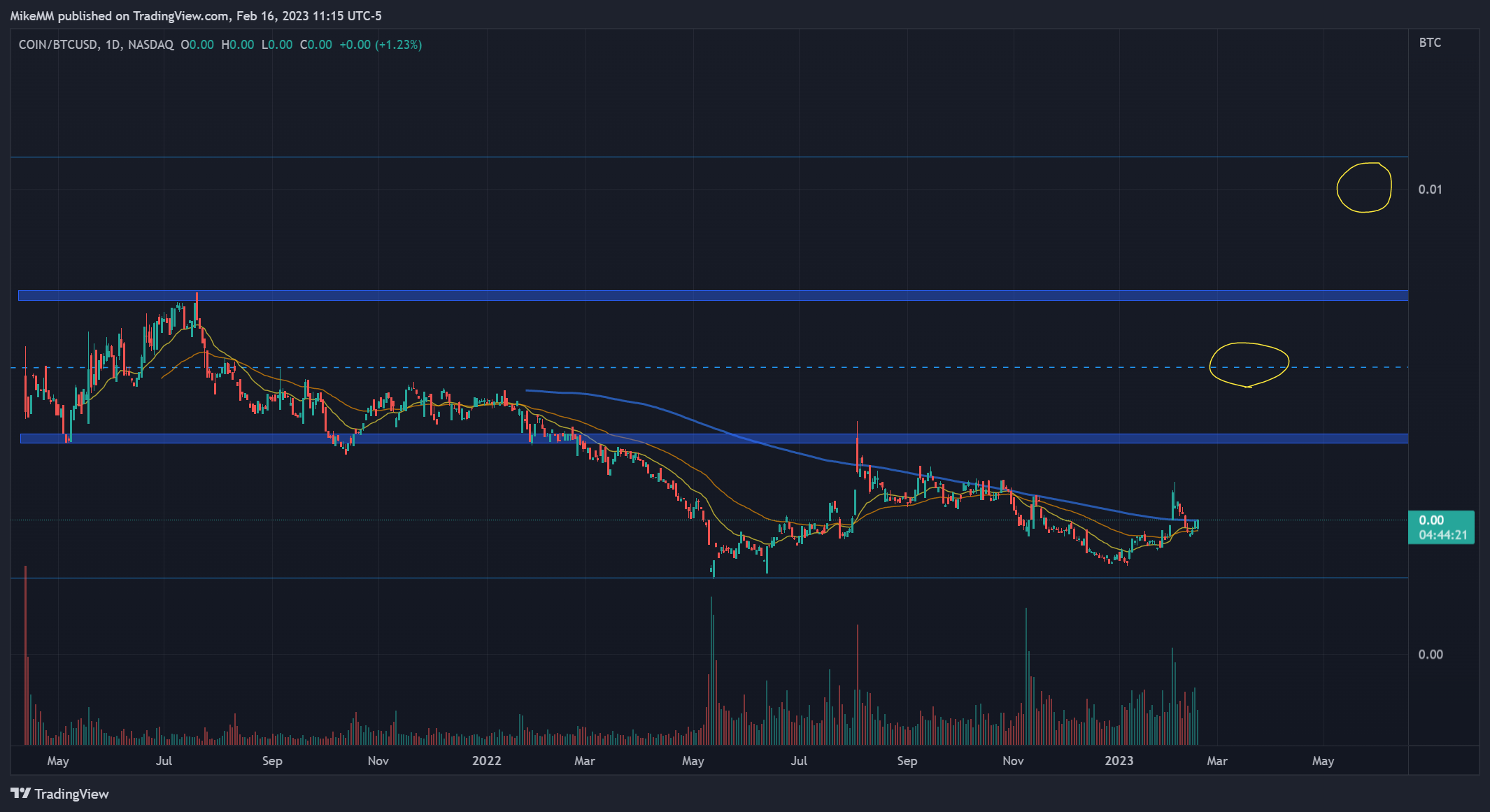
Task: Click the publisher caption text at top
Action: (196, 16)
